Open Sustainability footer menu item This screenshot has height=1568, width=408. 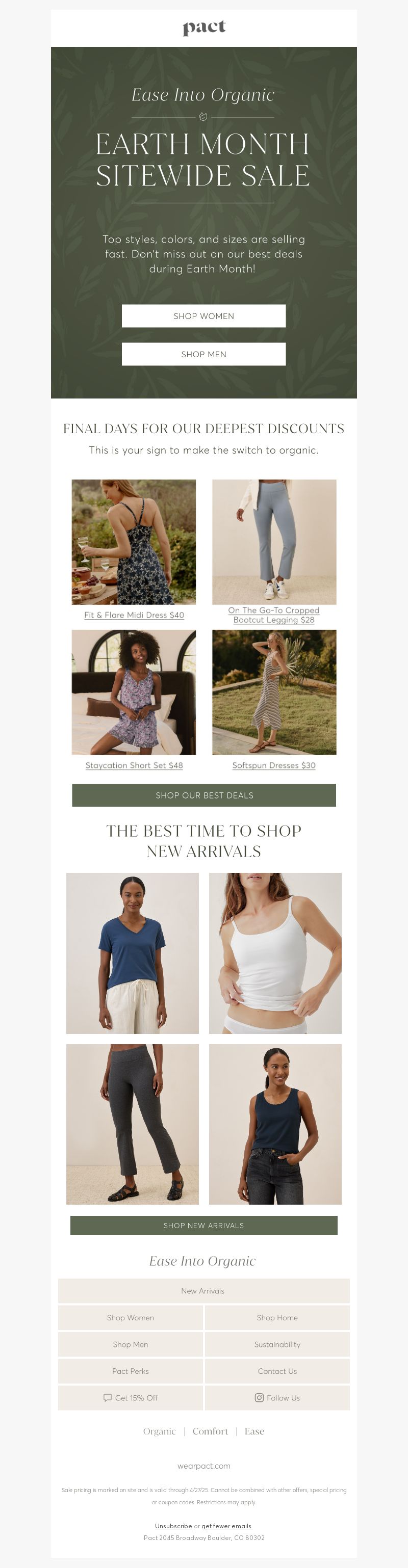277,1344
